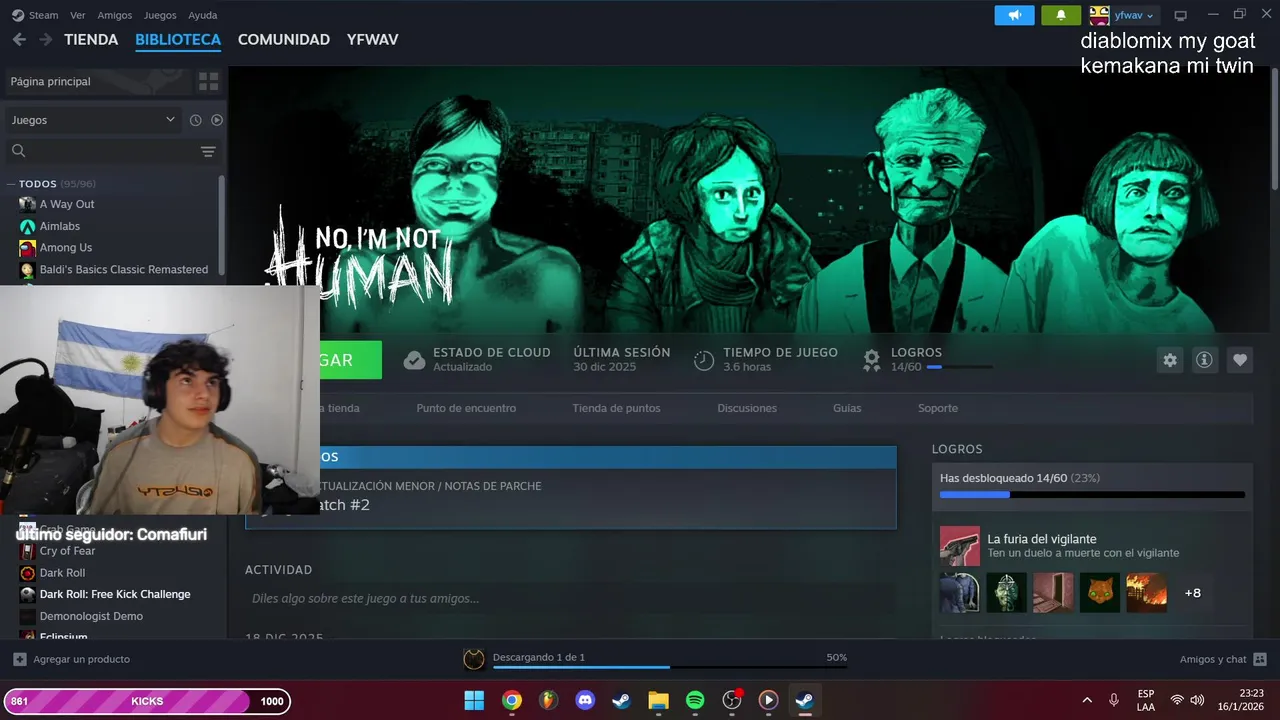The width and height of the screenshot is (1280, 720).
Task: Expand the Juegos filter dropdown
Action: click(x=93, y=120)
